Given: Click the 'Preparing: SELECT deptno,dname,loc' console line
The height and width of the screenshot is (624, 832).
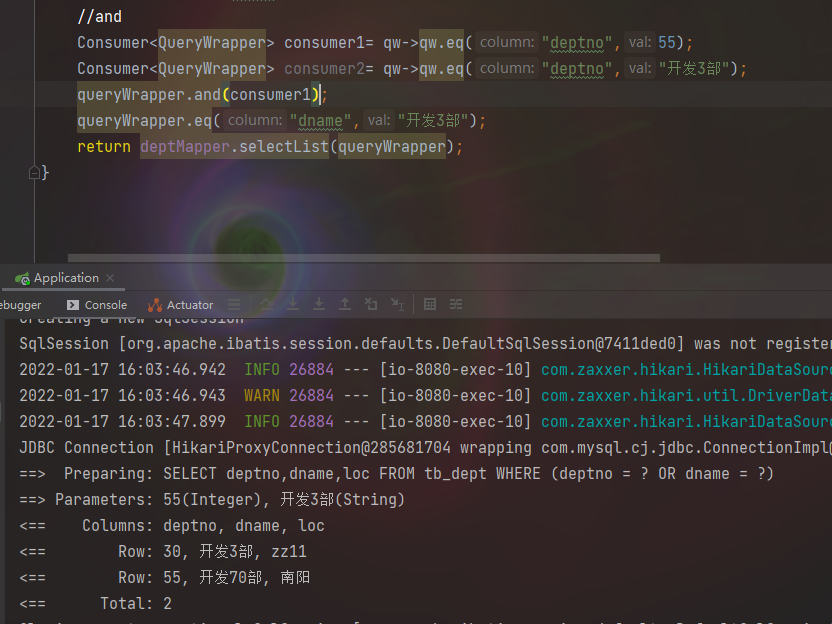Looking at the screenshot, I should click(396, 473).
